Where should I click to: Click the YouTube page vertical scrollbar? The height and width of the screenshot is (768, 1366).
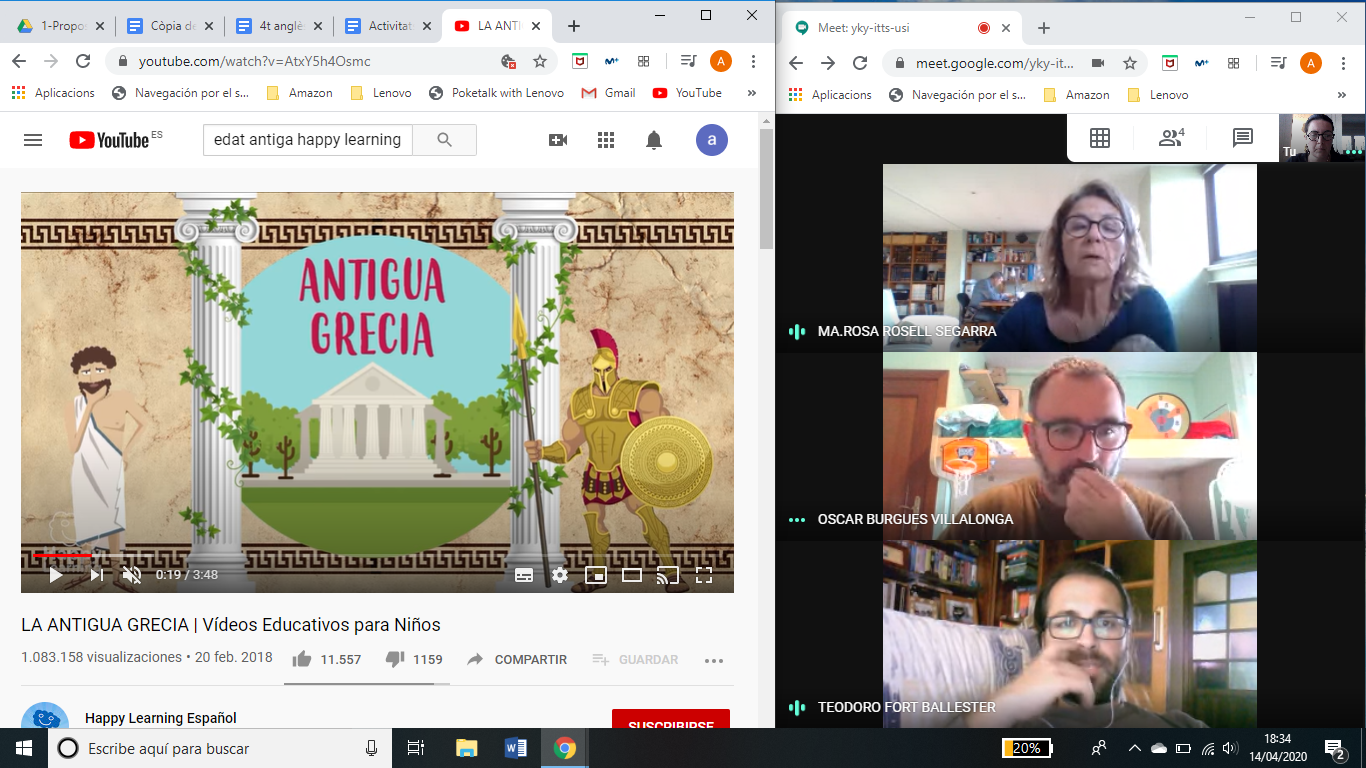[x=767, y=189]
